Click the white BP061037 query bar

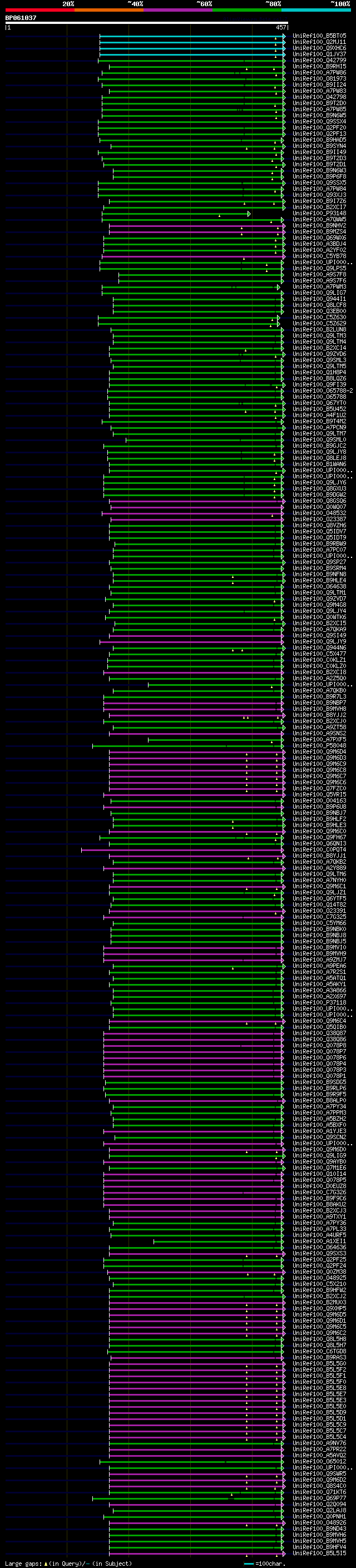(x=146, y=22)
